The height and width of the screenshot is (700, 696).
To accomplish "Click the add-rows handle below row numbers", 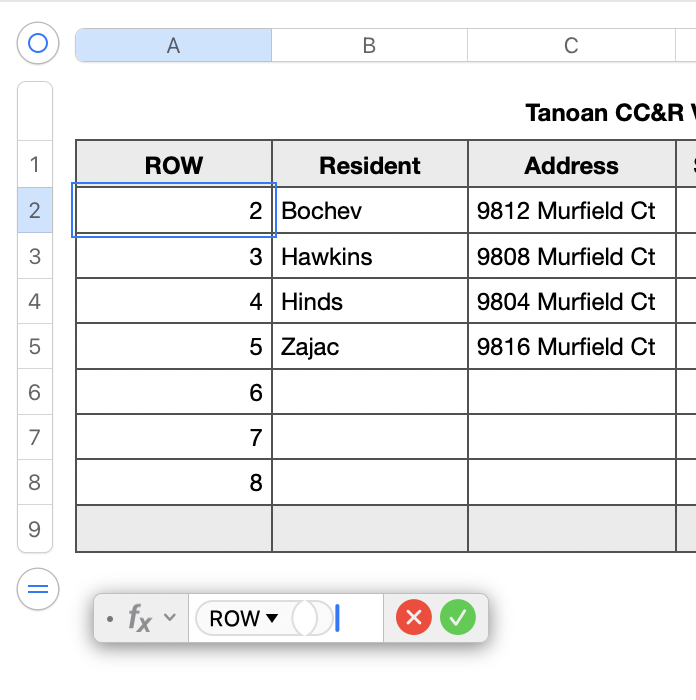I will pyautogui.click(x=38, y=590).
